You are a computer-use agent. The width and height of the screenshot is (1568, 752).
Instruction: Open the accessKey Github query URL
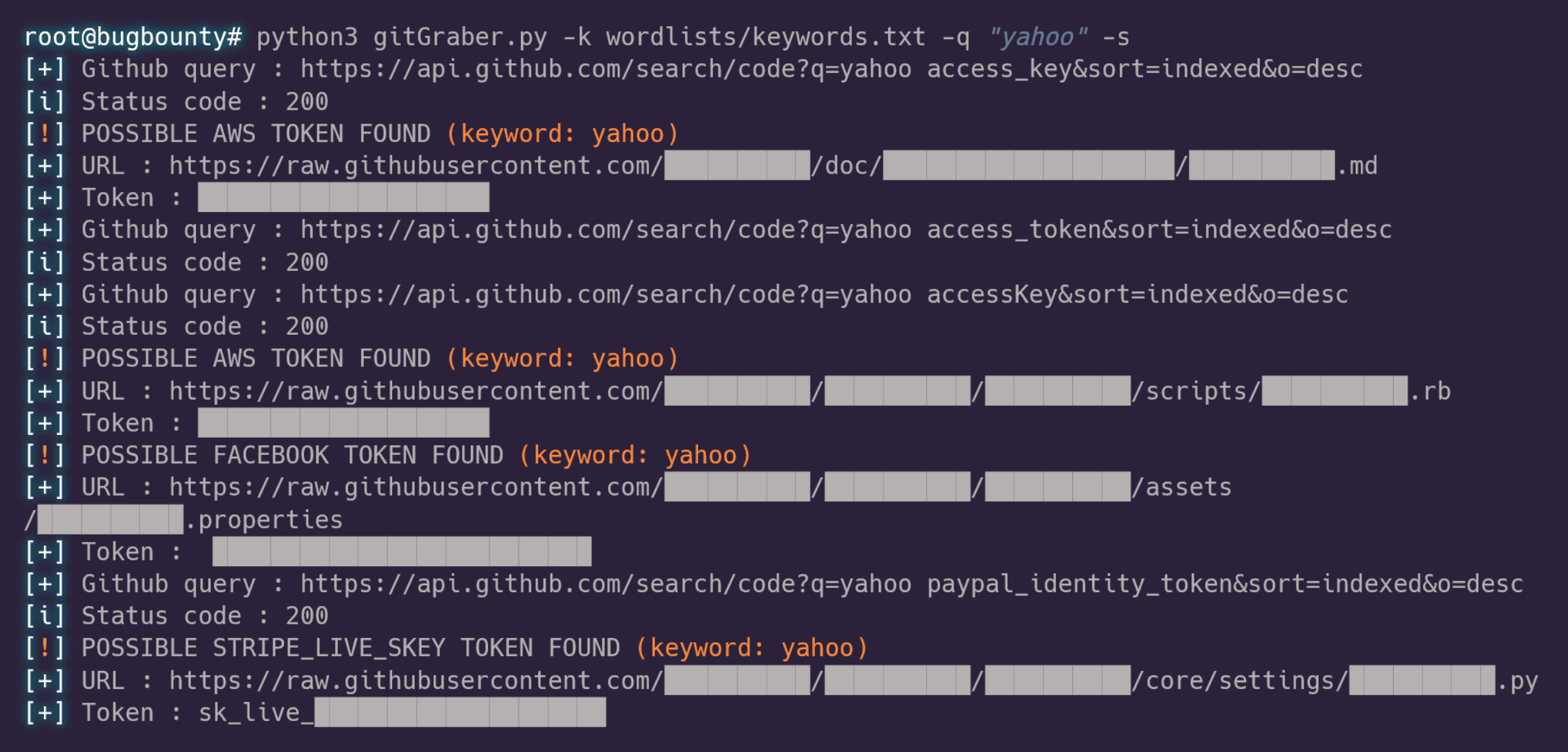point(824,294)
